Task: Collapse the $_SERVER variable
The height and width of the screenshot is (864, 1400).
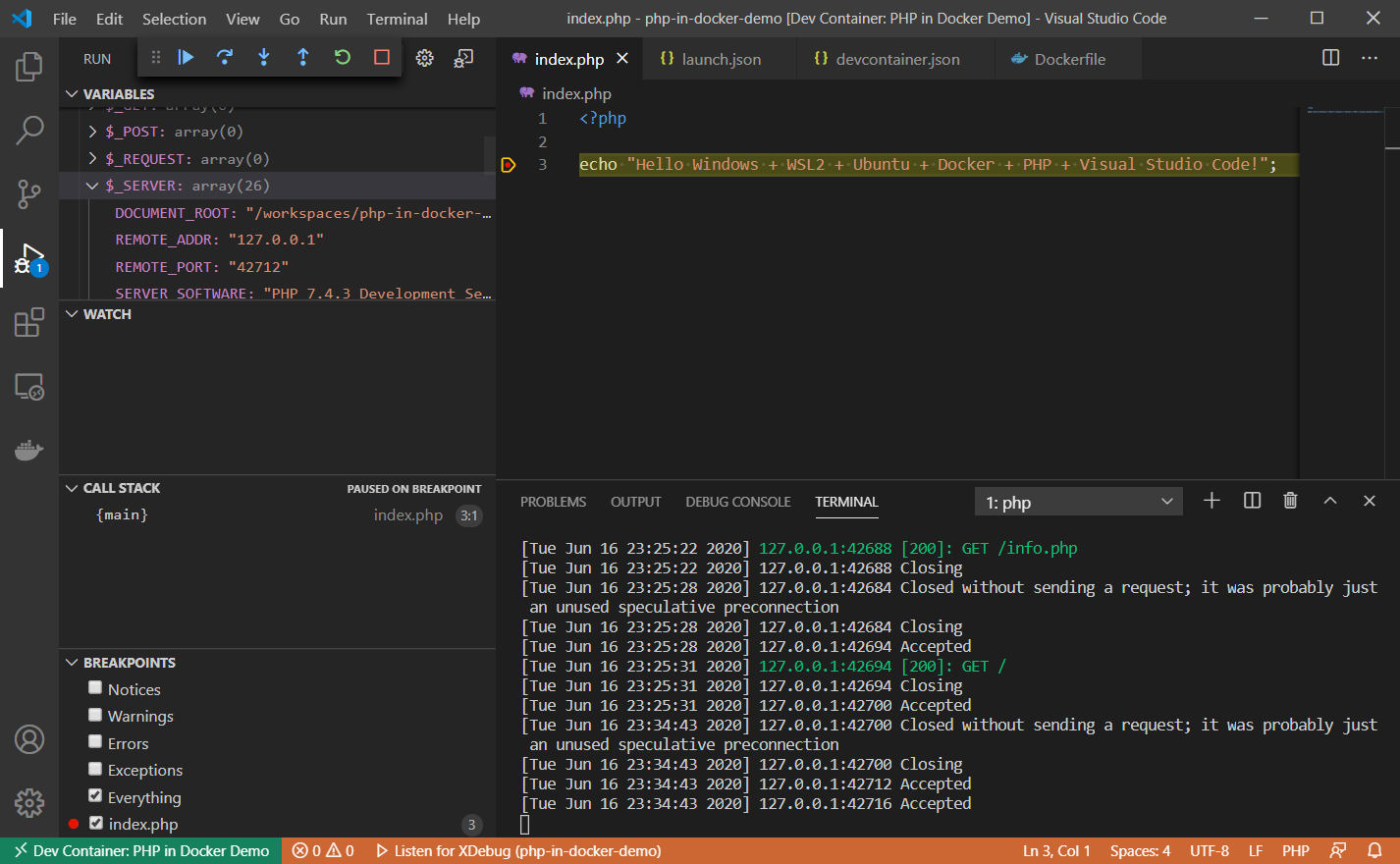Action: tap(92, 186)
